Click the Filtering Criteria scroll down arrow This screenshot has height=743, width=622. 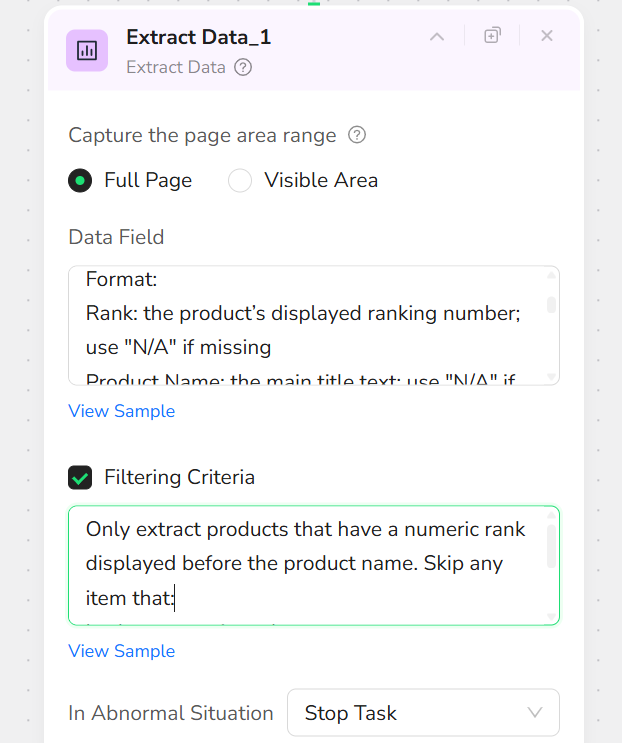tap(551, 617)
